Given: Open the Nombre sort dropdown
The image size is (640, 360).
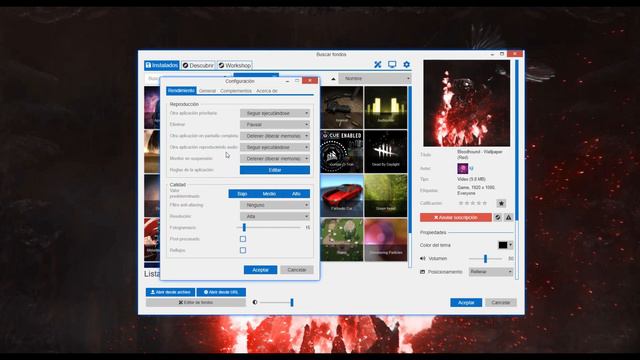Looking at the screenshot, I should pyautogui.click(x=374, y=78).
